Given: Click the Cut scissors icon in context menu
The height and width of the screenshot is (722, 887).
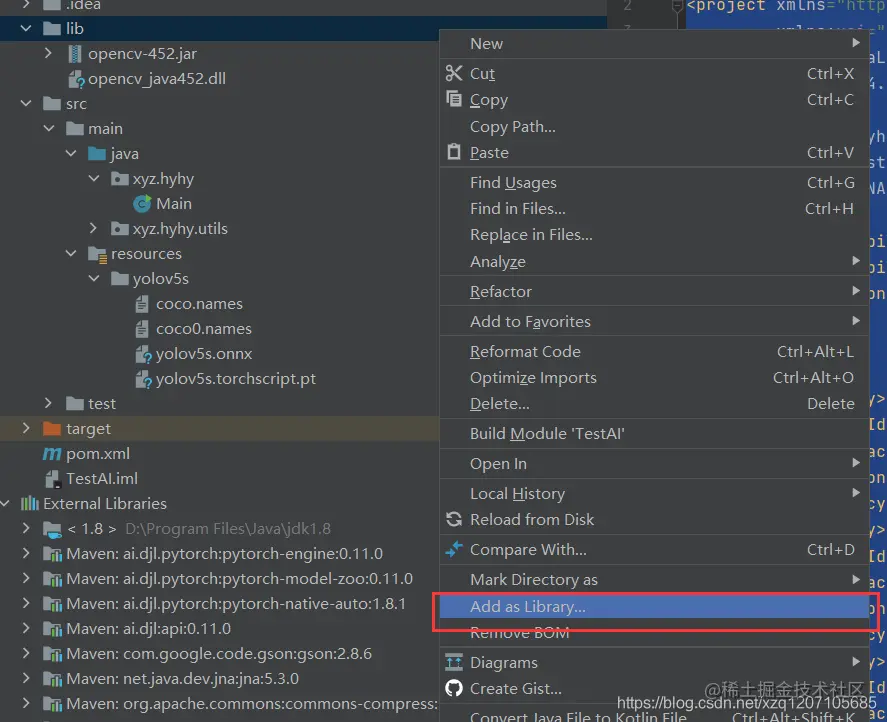Looking at the screenshot, I should [454, 73].
